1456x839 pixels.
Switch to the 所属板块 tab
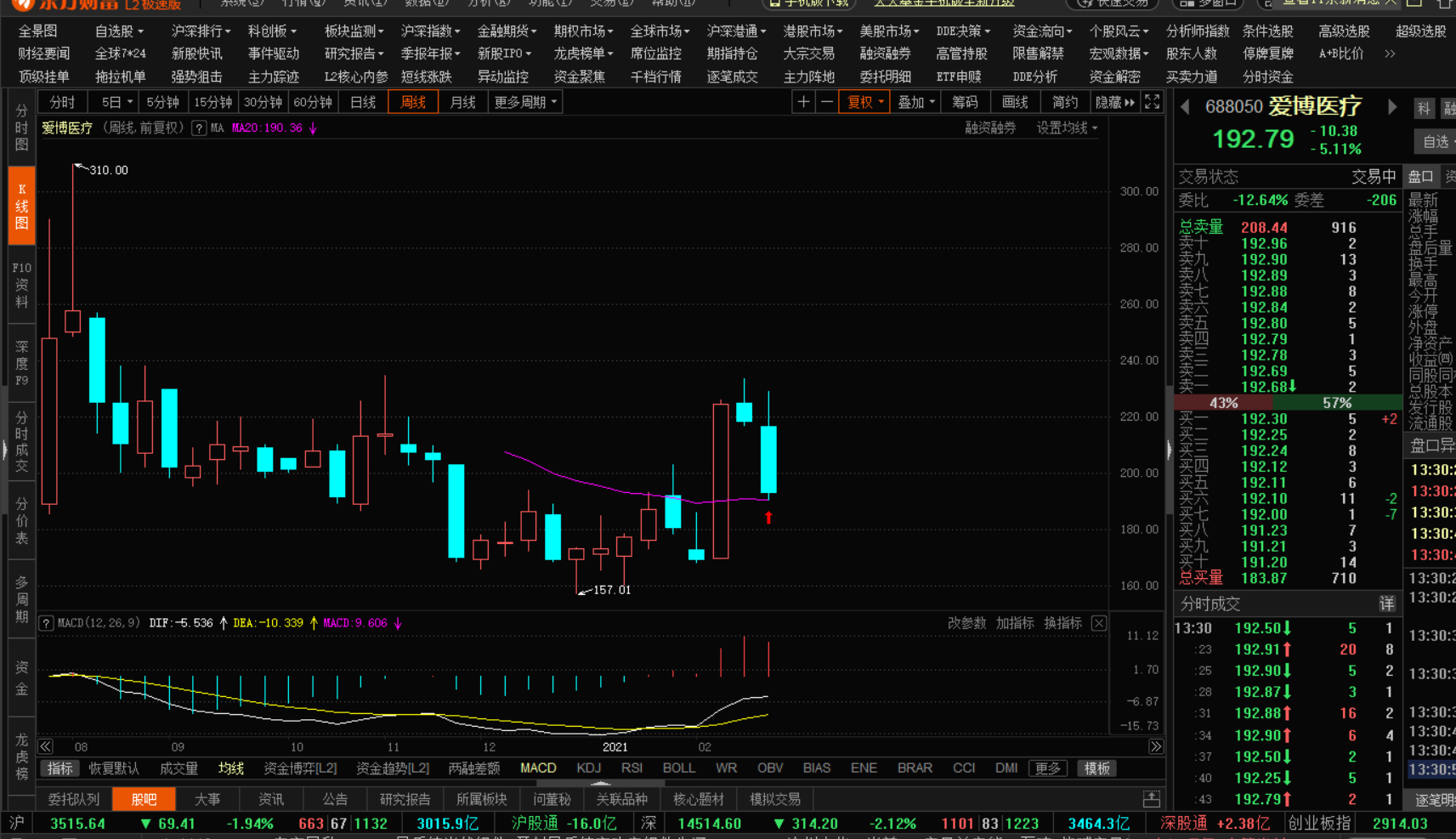[481, 799]
